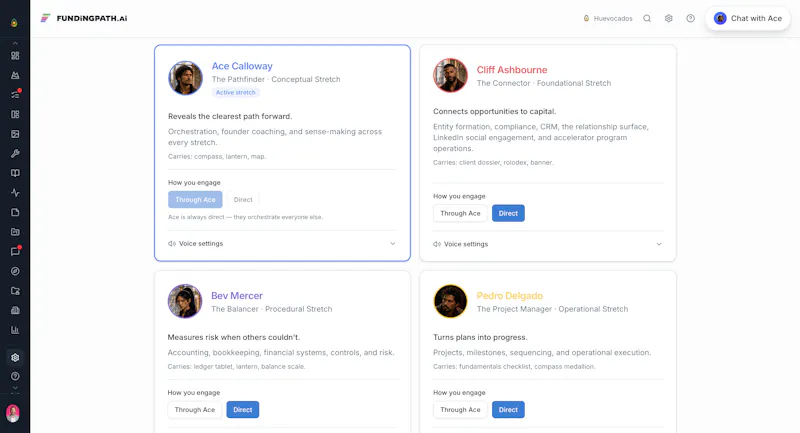
Task: Open the mountain peaks icon in sidebar
Action: (15, 75)
